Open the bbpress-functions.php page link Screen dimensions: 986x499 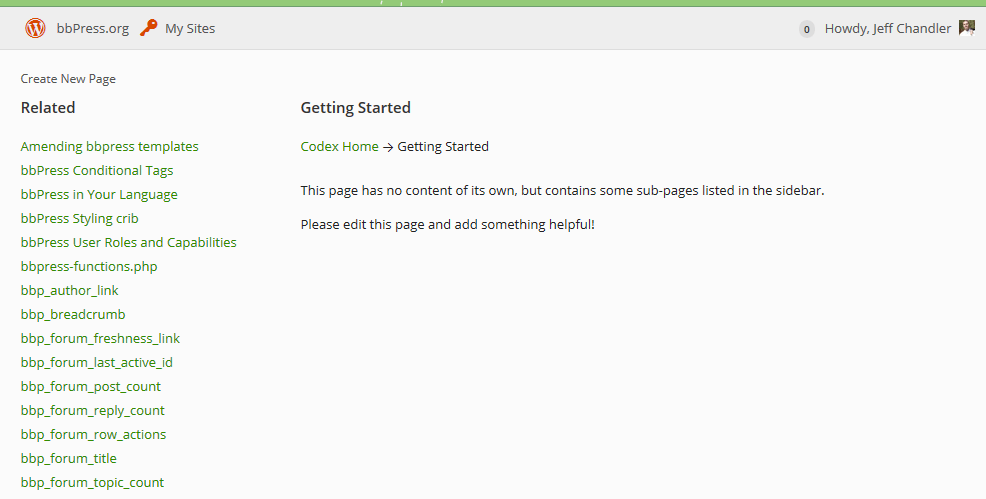(89, 266)
